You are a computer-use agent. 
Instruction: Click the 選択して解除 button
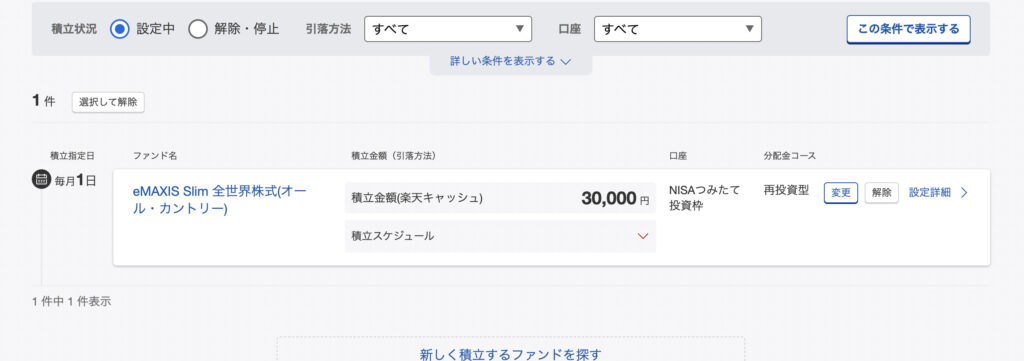[108, 102]
